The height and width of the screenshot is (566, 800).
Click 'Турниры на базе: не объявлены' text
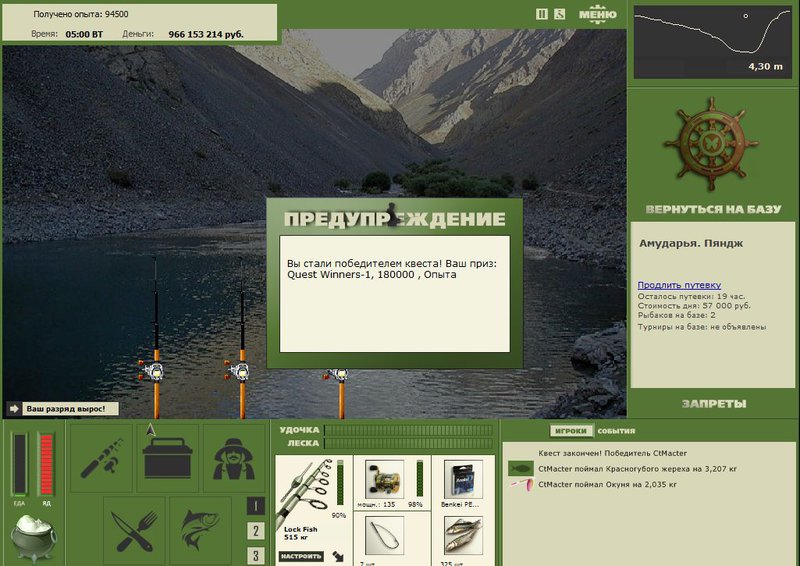tap(702, 327)
